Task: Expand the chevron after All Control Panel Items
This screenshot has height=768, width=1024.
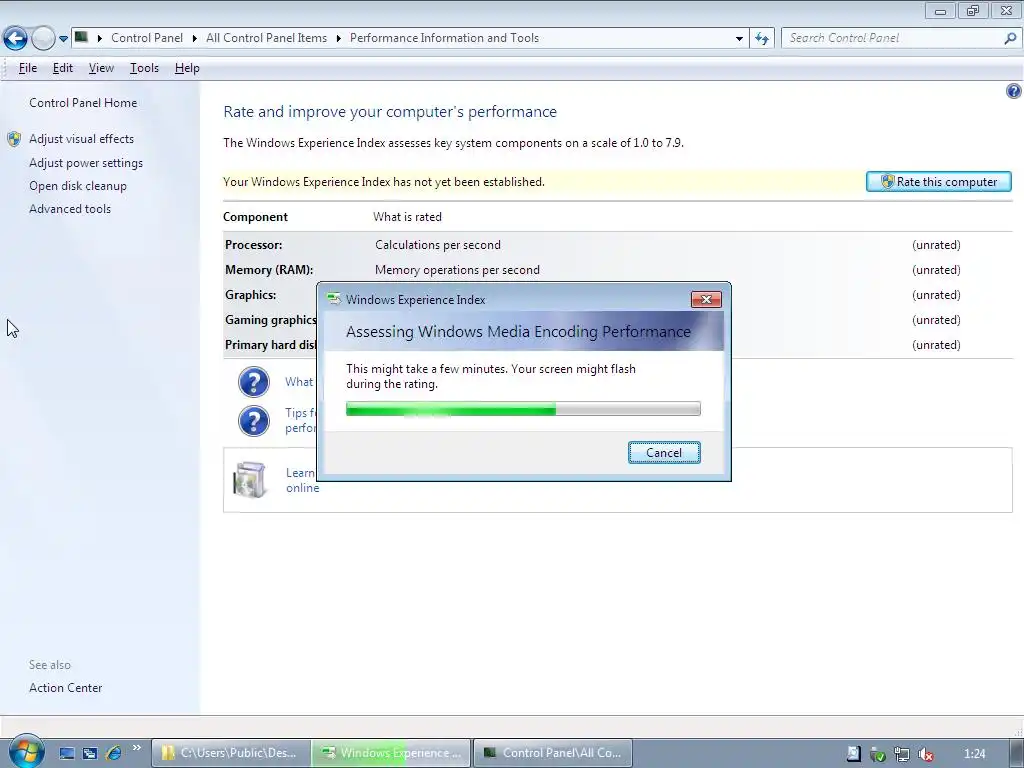Action: point(338,38)
